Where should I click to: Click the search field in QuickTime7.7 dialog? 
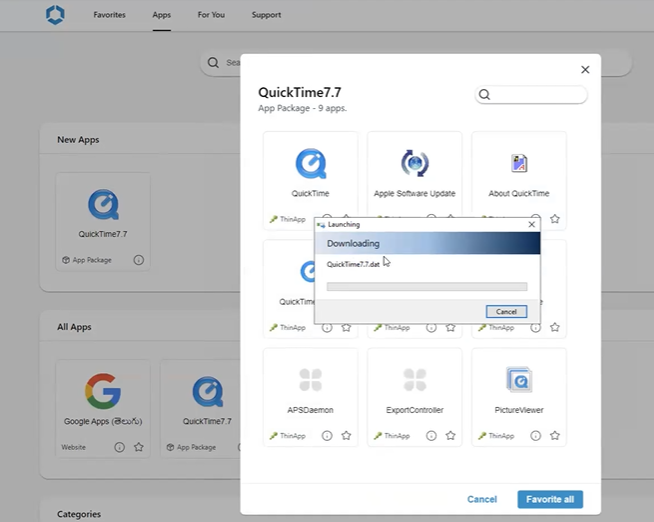pos(531,95)
